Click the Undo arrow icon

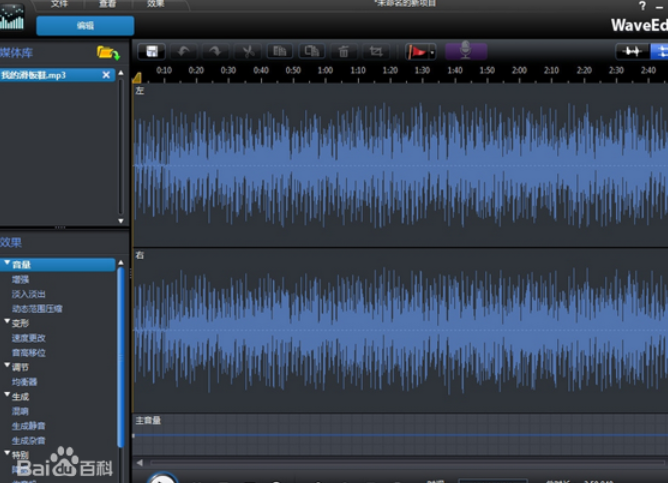coord(184,52)
